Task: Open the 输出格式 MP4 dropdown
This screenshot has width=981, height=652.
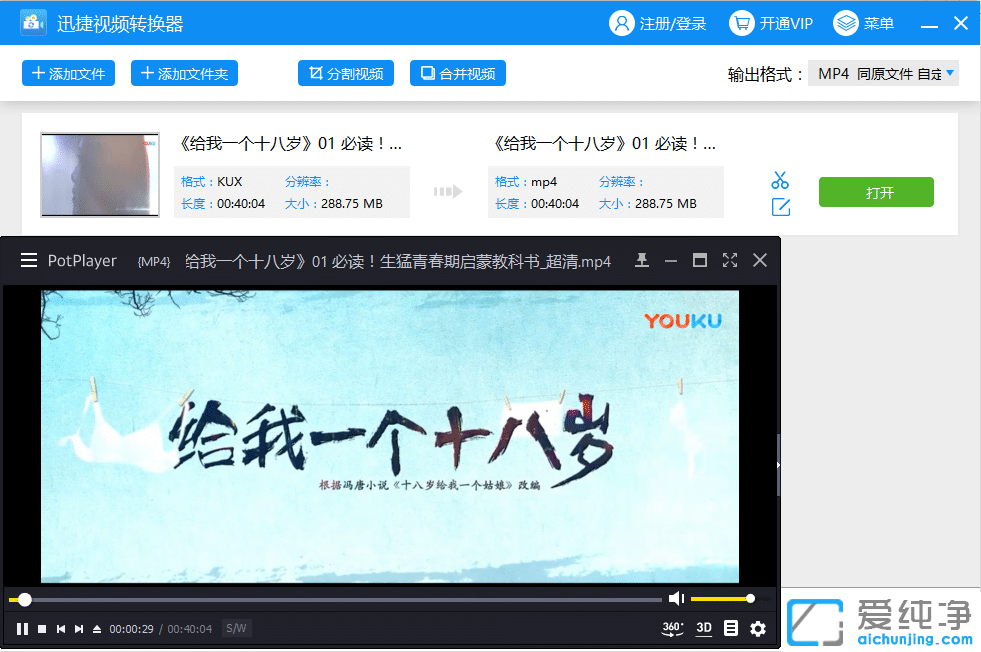Action: point(883,74)
